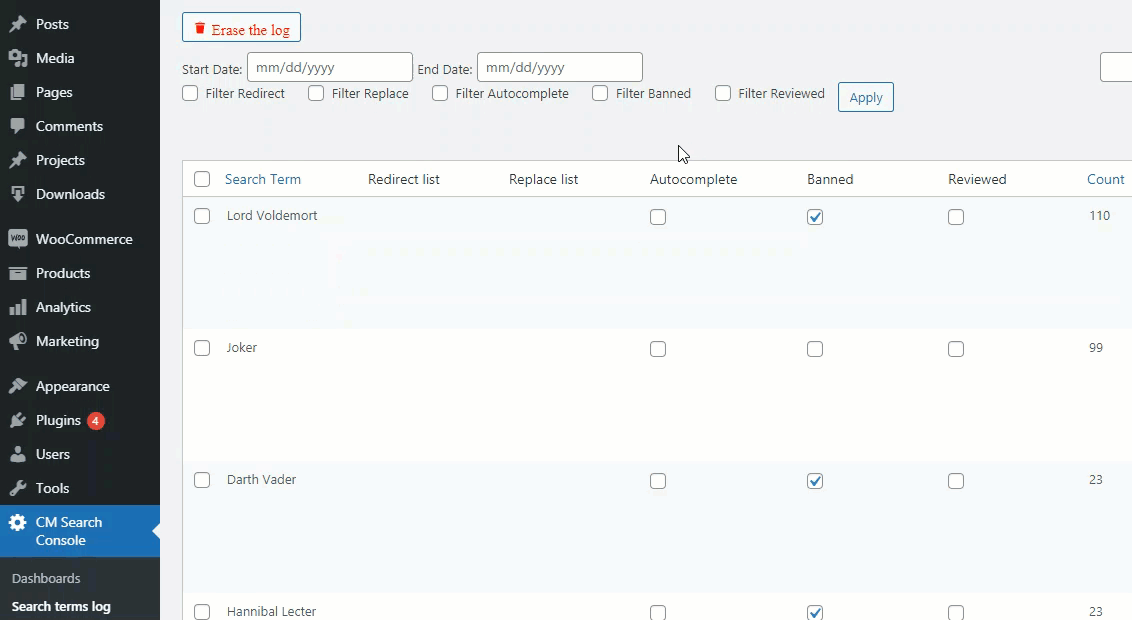Enable the Filter Autocomplete checkbox
Image resolution: width=1132 pixels, height=620 pixels.
(440, 93)
